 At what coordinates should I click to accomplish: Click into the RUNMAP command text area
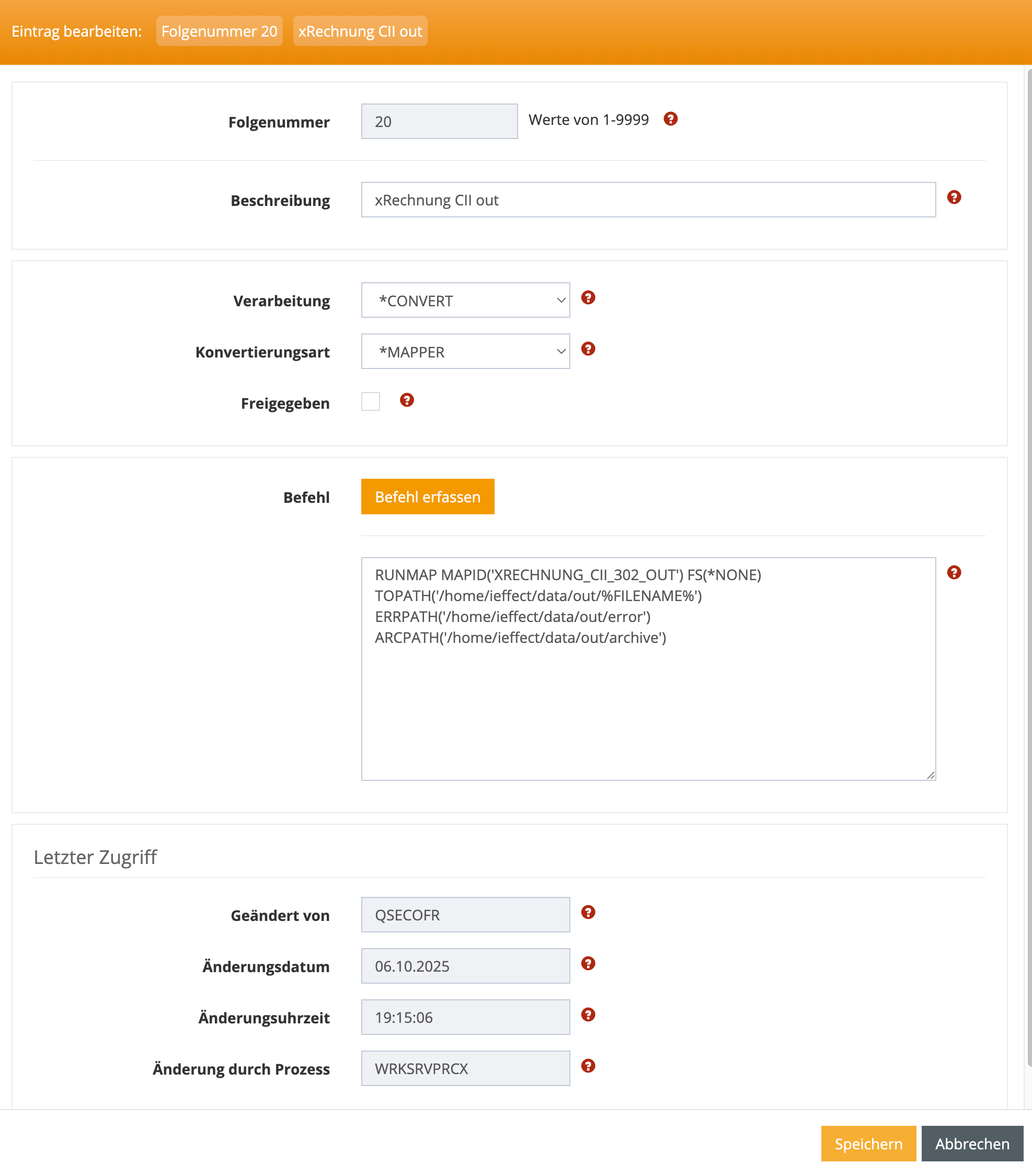point(648,690)
